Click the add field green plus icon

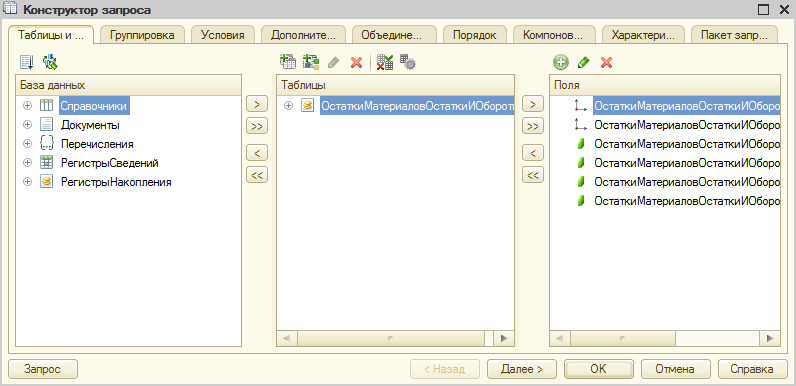[560, 63]
